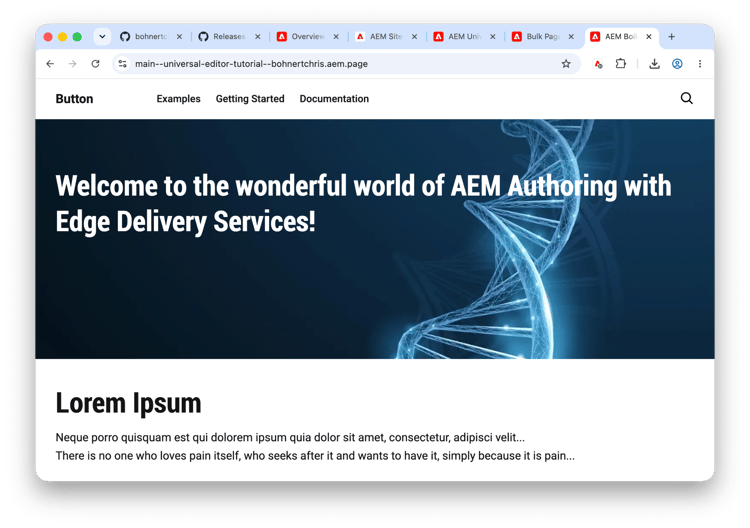
Task: Open the extensions puzzle icon
Action: [621, 64]
